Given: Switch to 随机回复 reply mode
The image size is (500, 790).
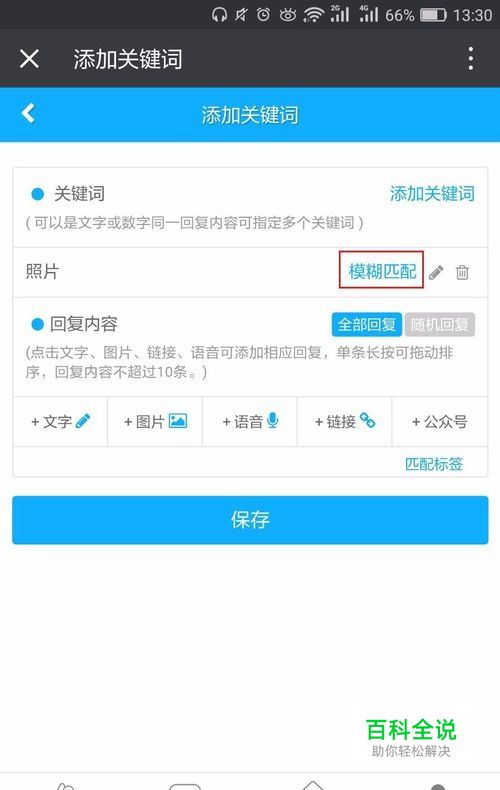Looking at the screenshot, I should [440, 324].
